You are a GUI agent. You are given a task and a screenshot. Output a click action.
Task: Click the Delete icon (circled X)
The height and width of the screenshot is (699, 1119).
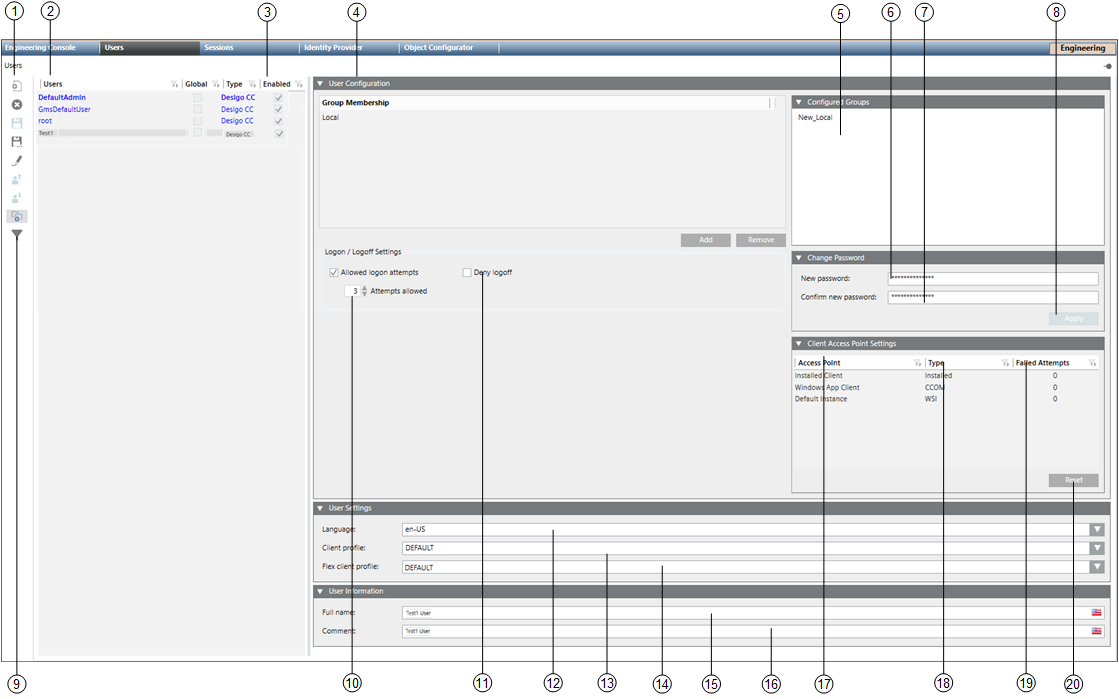tap(17, 104)
